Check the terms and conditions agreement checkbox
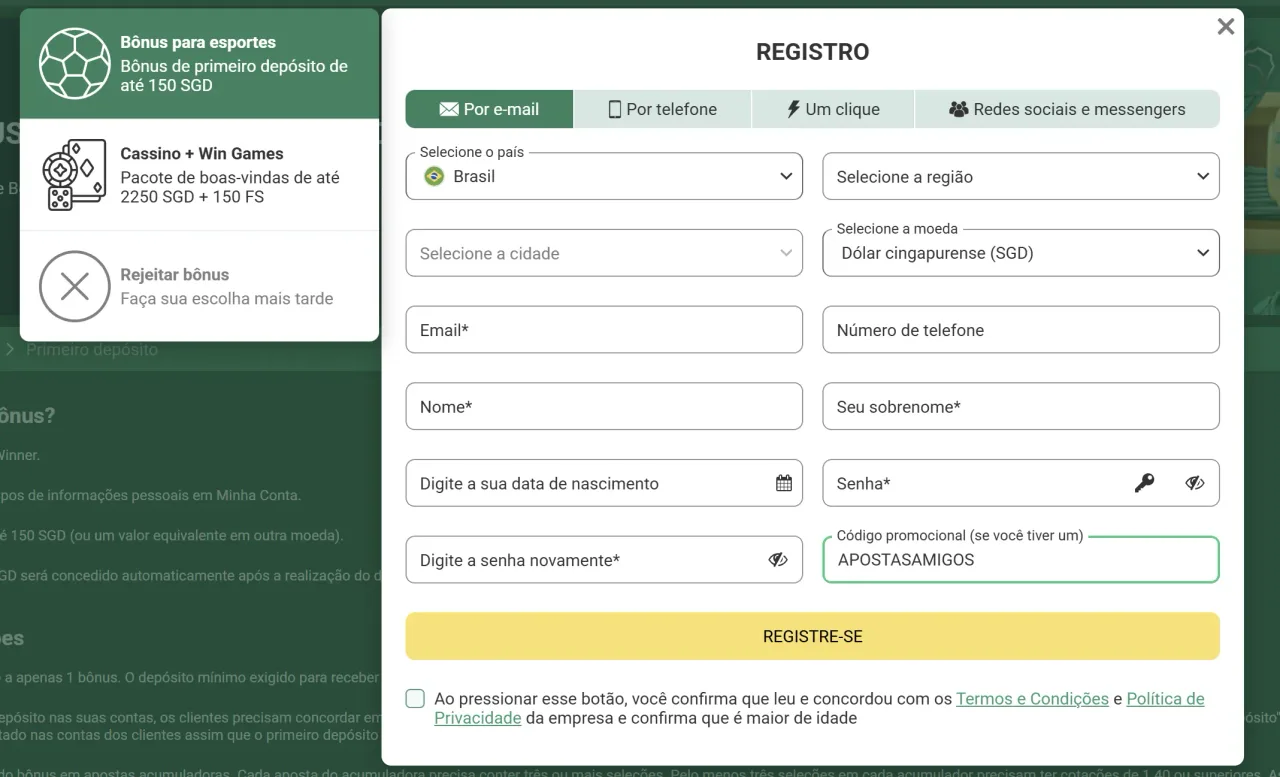This screenshot has height=777, width=1280. (x=415, y=699)
